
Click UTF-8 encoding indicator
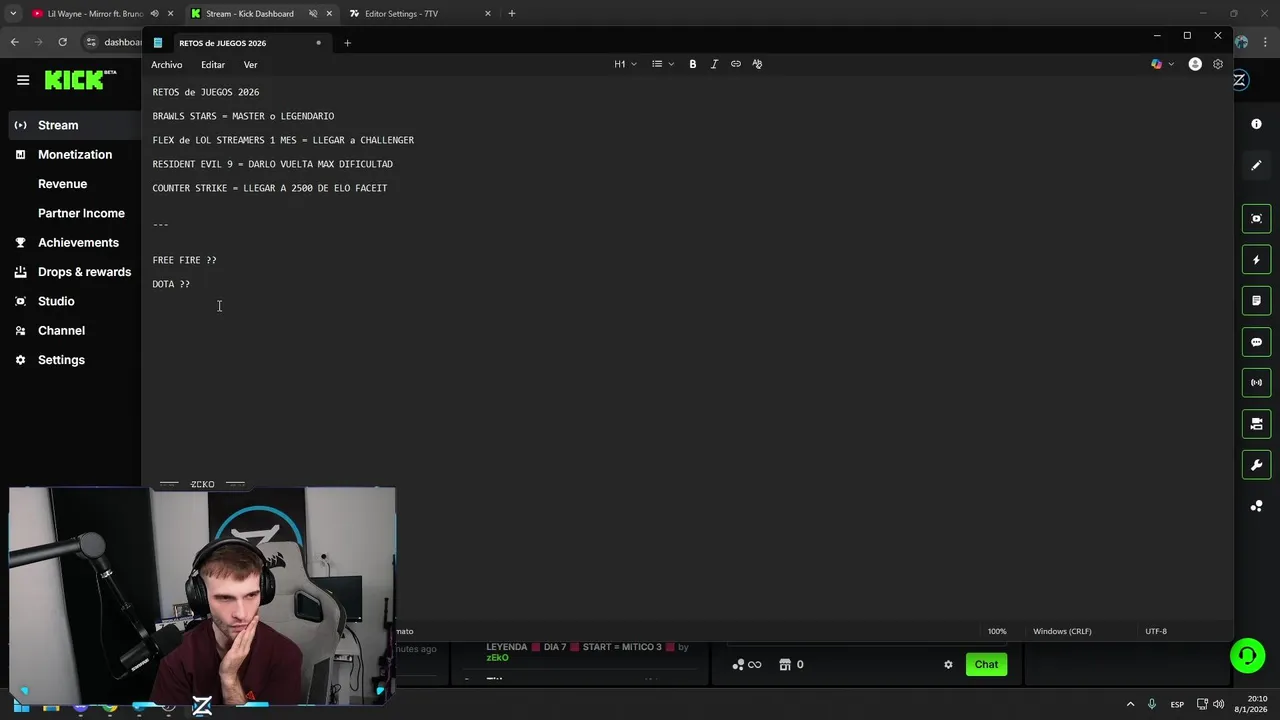click(1156, 632)
